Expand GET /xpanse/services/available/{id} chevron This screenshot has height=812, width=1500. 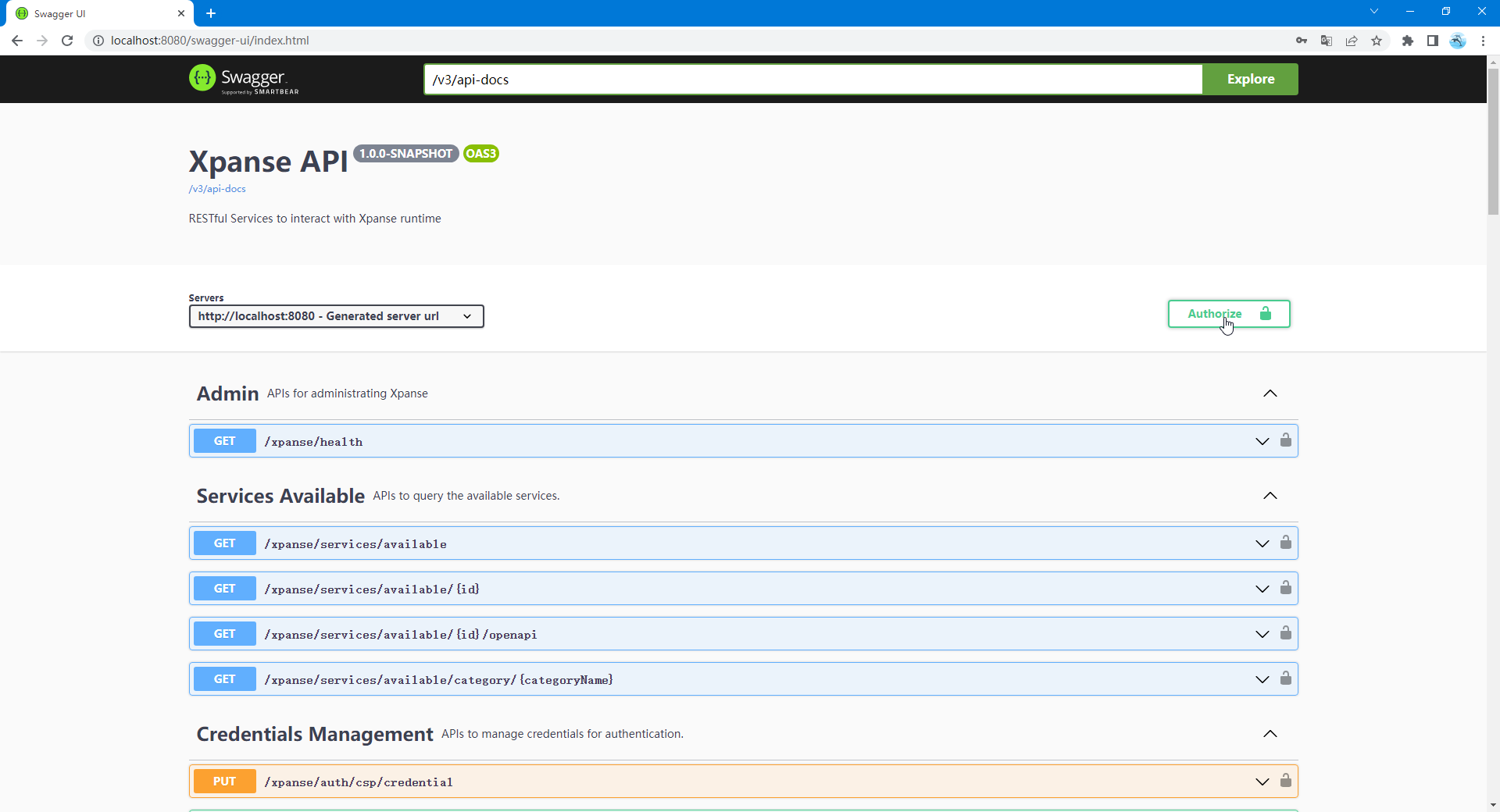coord(1262,589)
